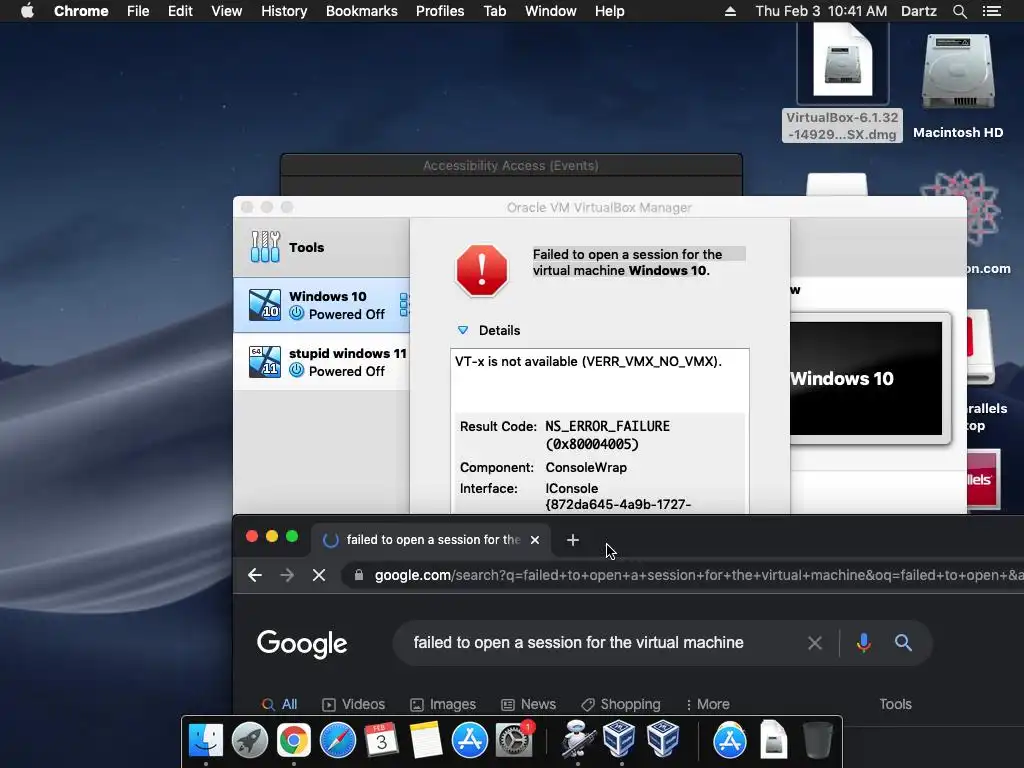Switch to Videos results
This screenshot has height=768, width=1024.
pyautogui.click(x=354, y=704)
